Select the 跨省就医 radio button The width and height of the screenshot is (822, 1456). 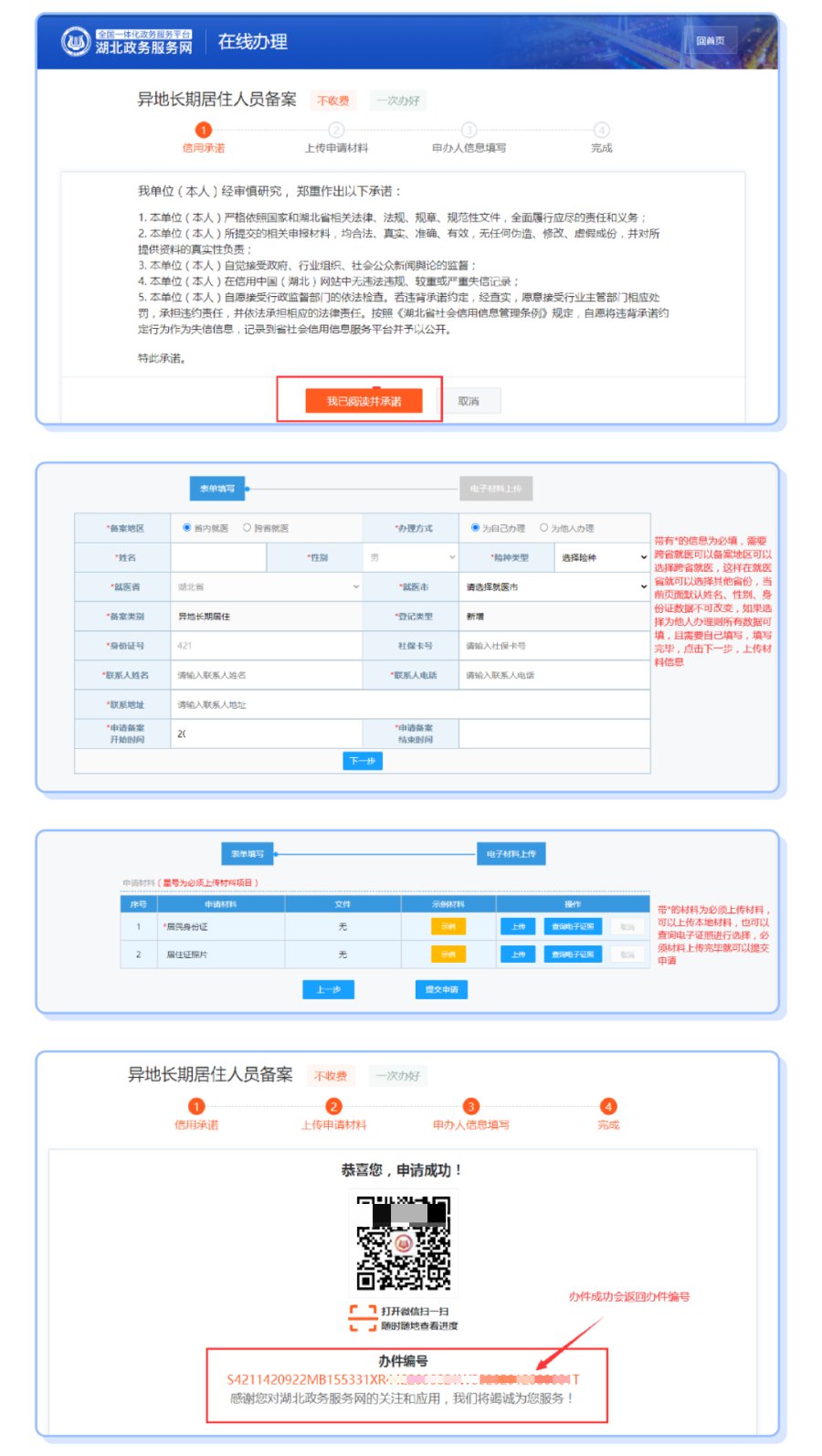point(247,528)
